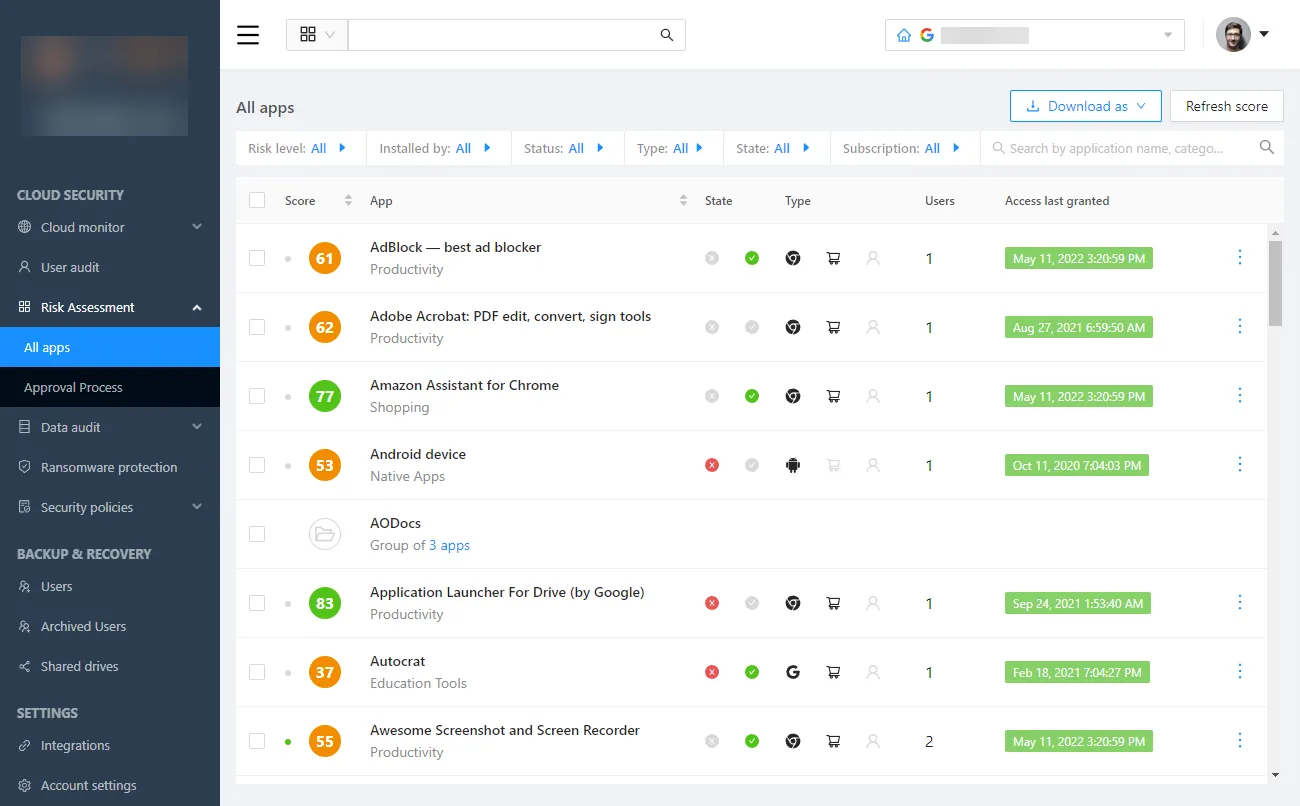
Task: Check the checkbox on the Amazon Assistant row
Action: pos(257,395)
